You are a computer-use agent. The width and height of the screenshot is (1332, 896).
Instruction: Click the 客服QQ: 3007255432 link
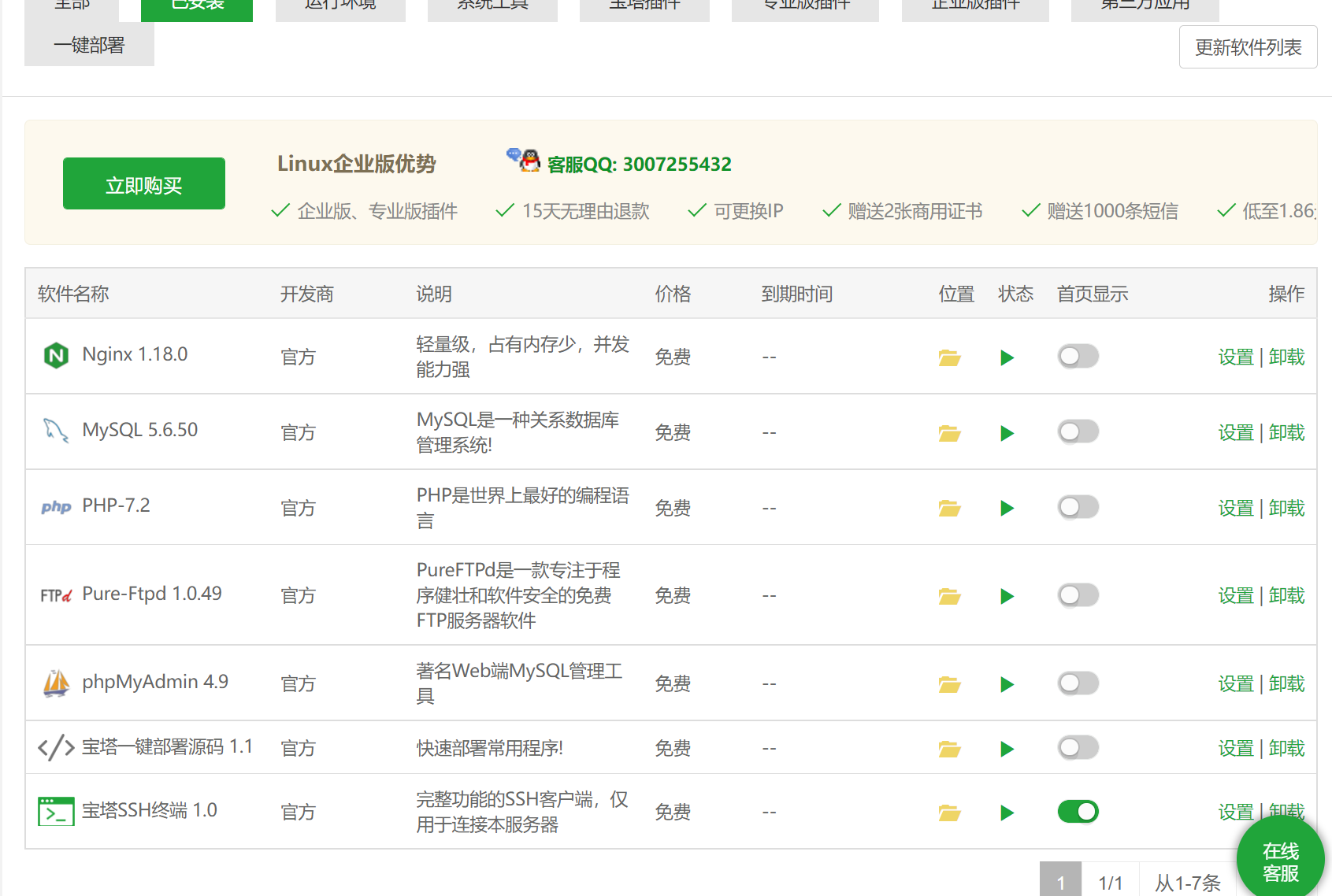[639, 165]
